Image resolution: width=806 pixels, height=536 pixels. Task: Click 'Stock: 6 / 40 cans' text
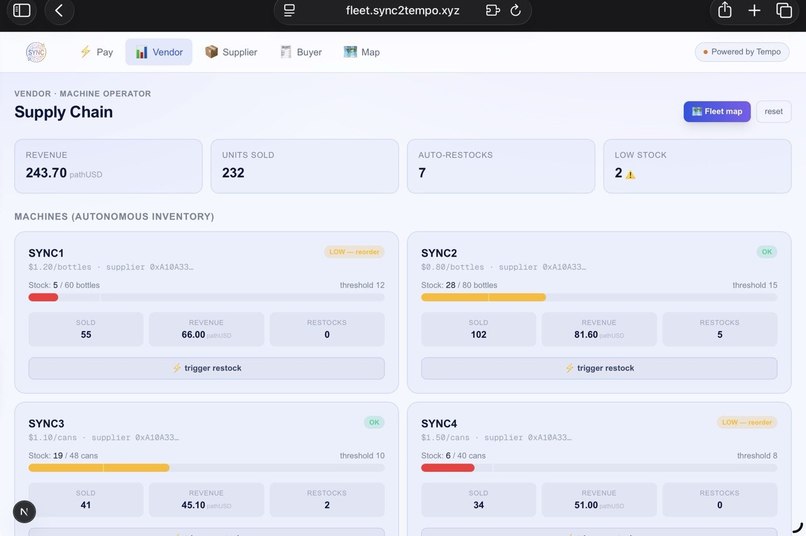point(453,455)
